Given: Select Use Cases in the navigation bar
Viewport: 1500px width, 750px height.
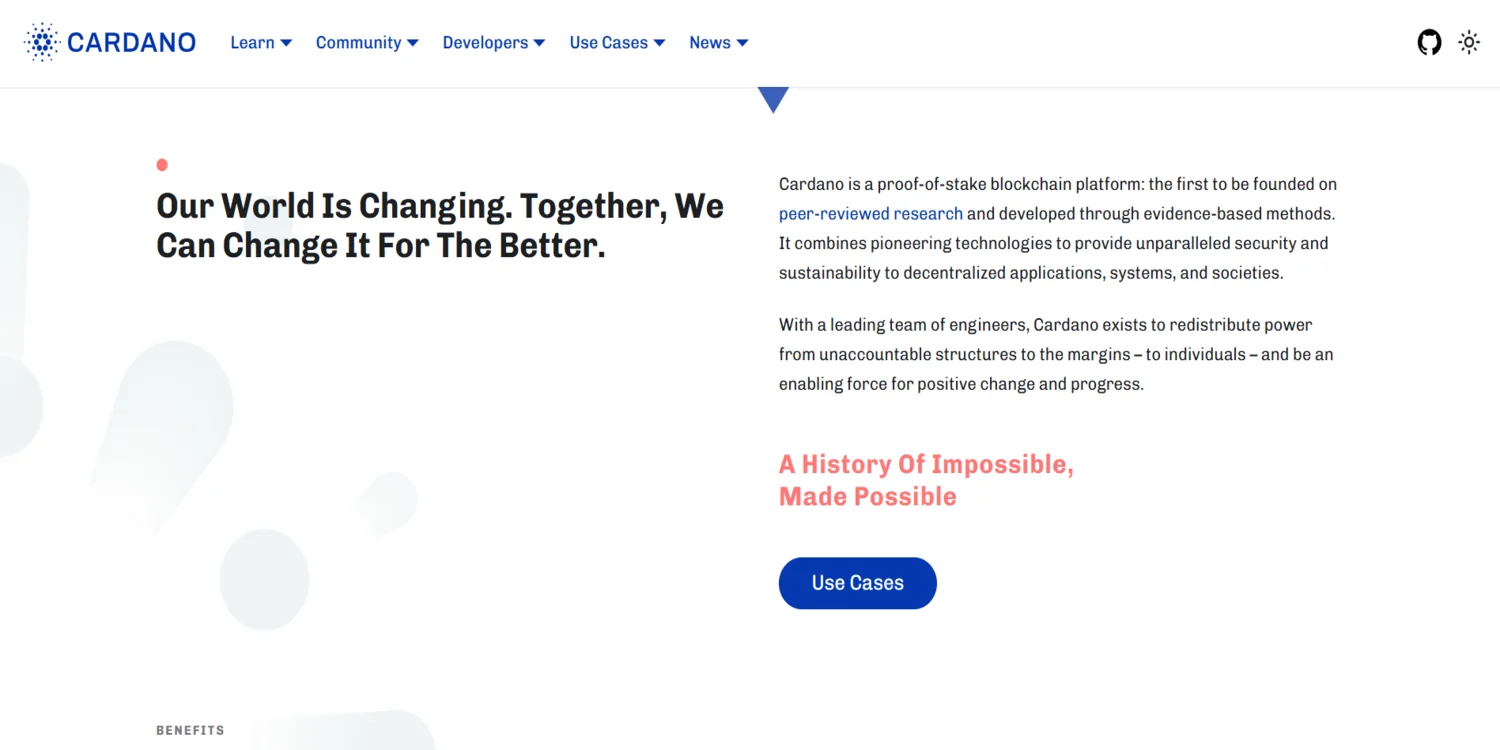Looking at the screenshot, I should 608,42.
